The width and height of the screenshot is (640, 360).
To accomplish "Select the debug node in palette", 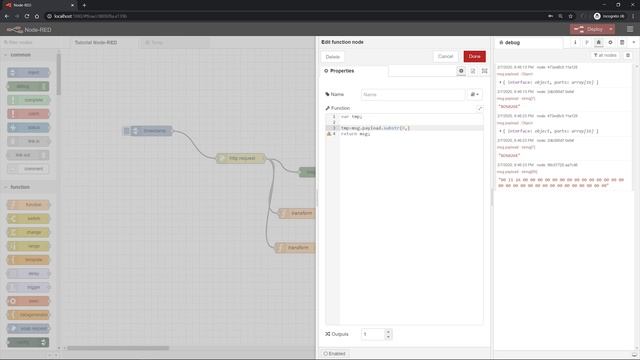I will (28, 87).
